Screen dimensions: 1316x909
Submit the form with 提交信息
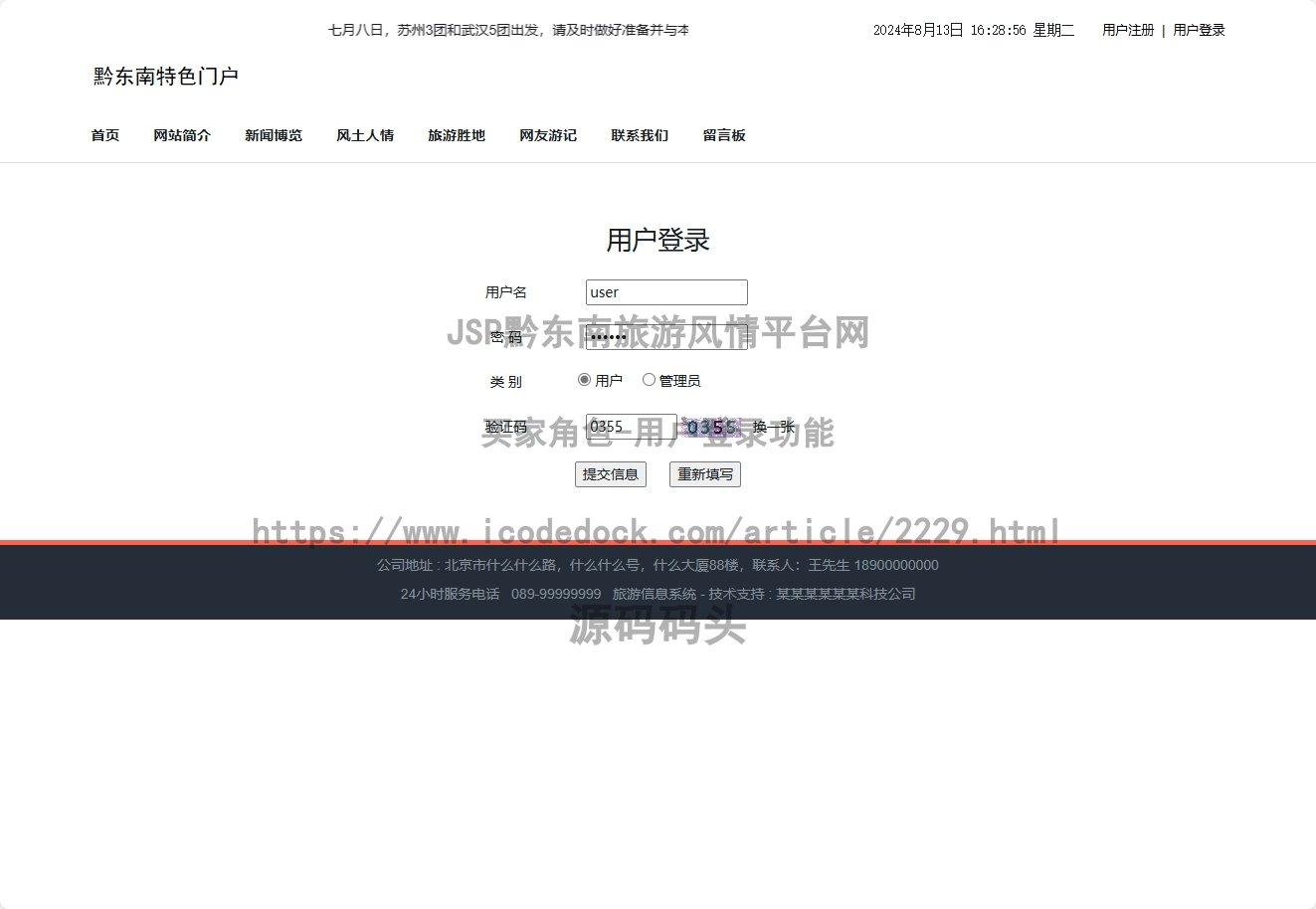[x=611, y=474]
